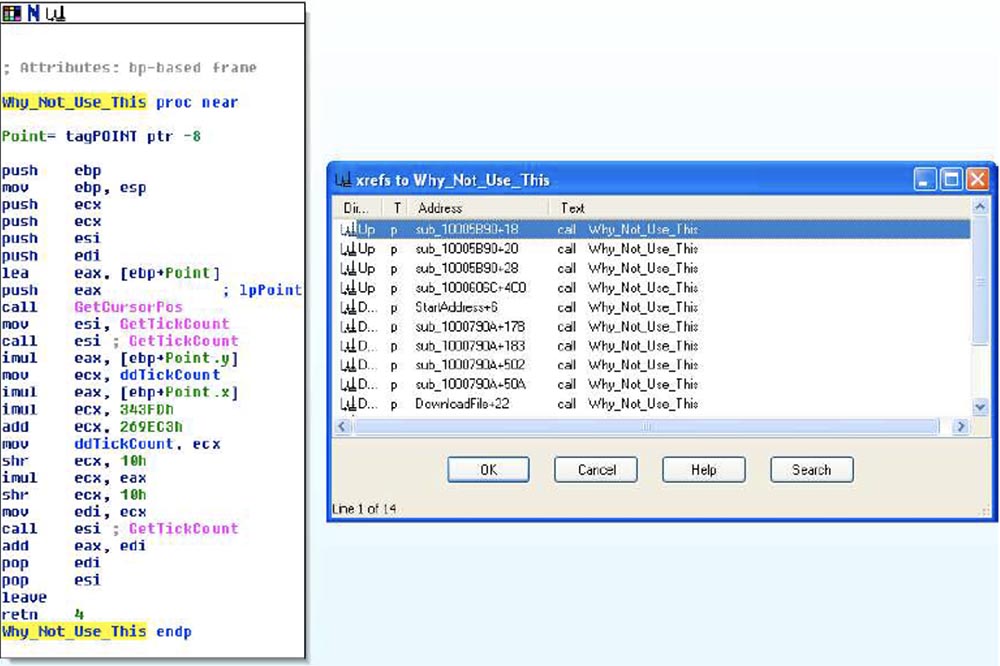Select the StartAddress+6 xref entry

(x=457, y=307)
